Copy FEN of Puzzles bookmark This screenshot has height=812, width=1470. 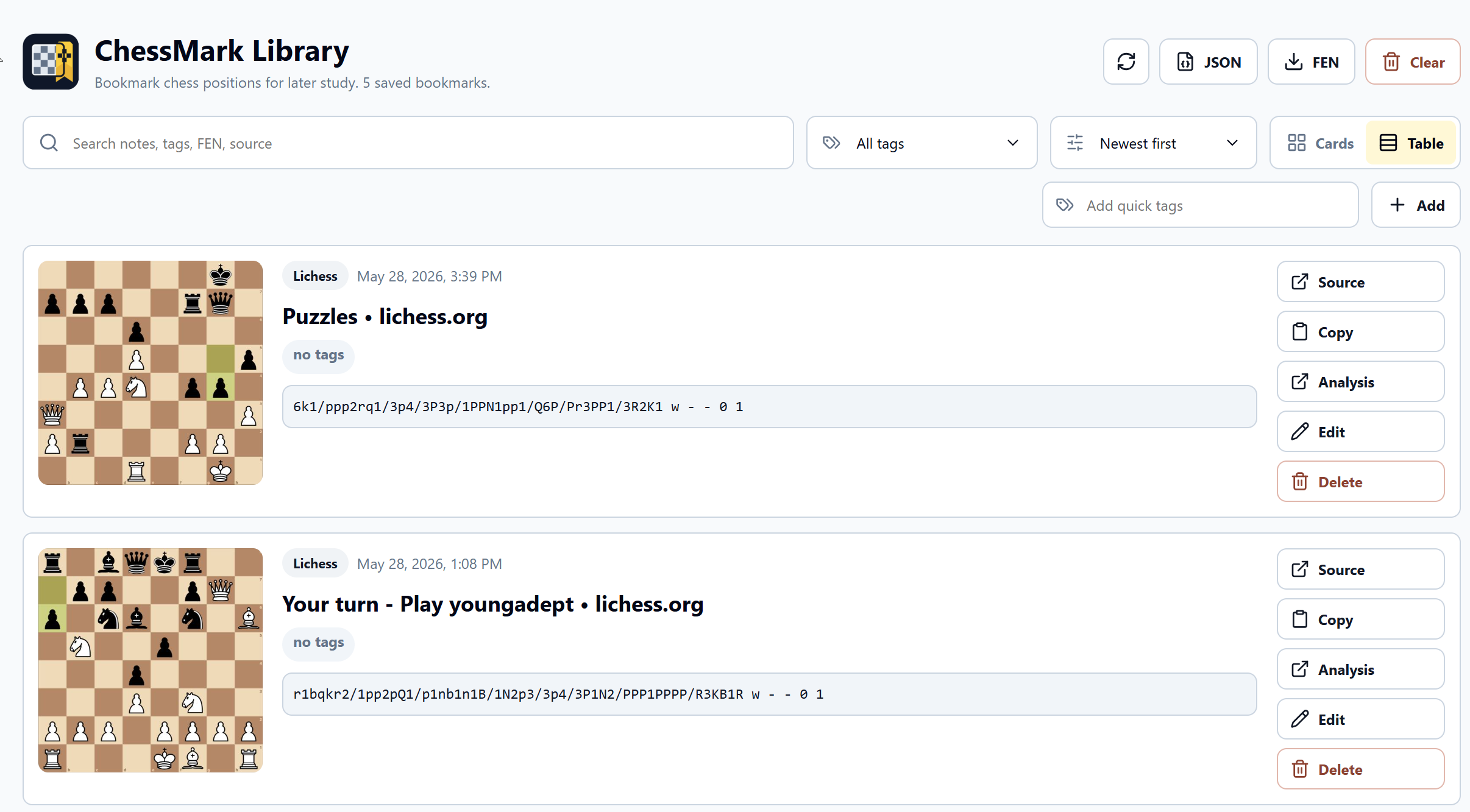pyautogui.click(x=1360, y=332)
